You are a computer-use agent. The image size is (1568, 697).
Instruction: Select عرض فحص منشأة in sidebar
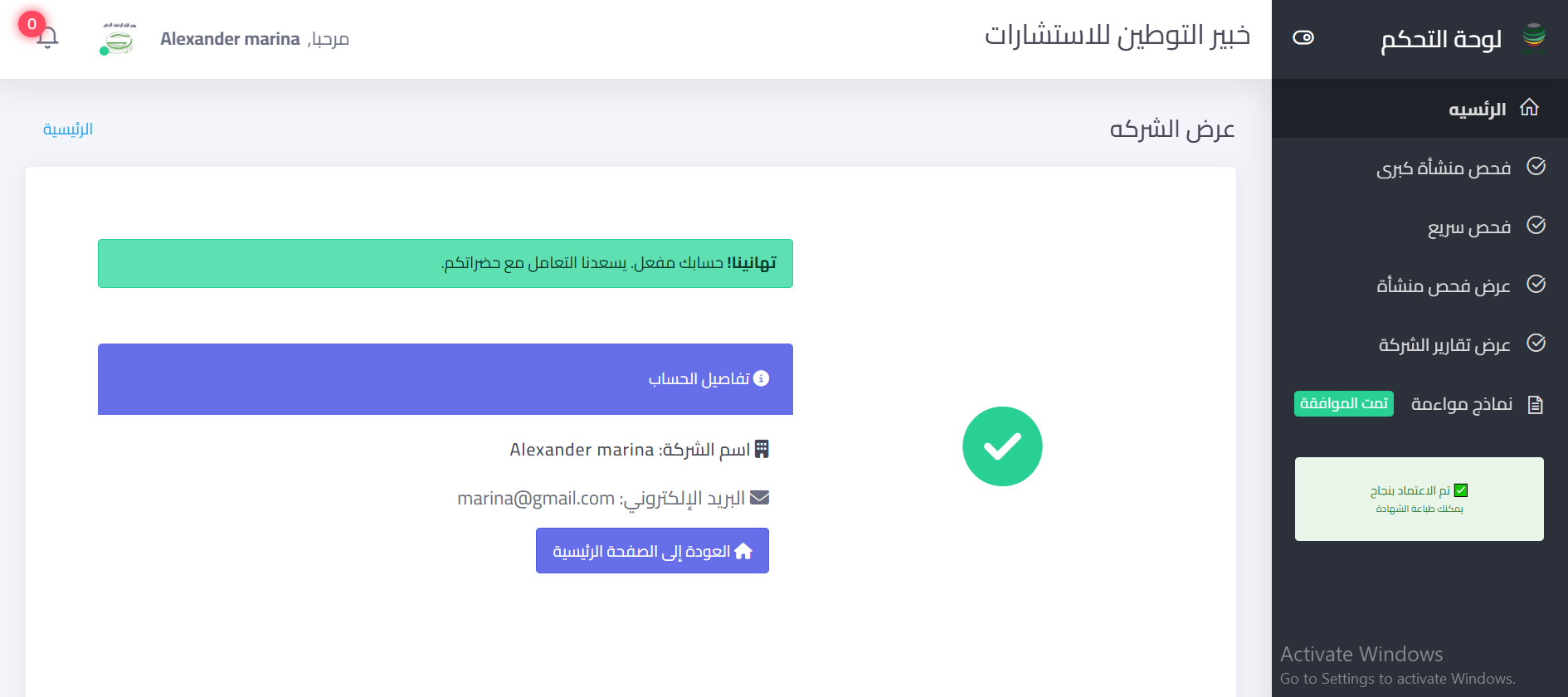click(x=1444, y=285)
